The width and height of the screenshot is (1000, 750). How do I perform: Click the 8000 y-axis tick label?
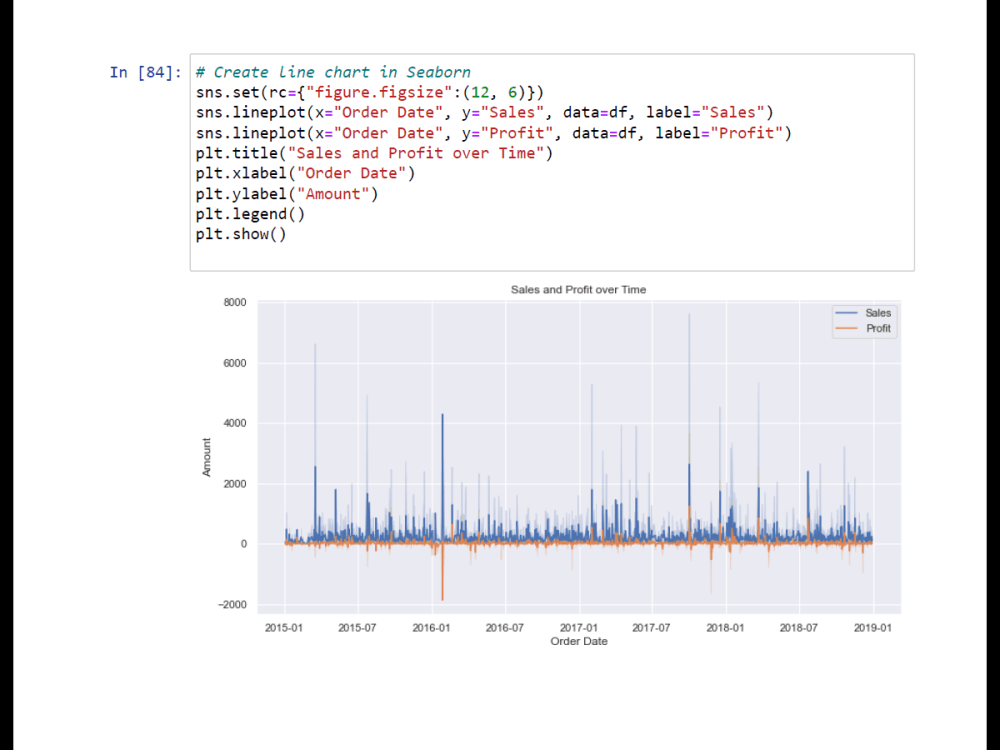(x=235, y=302)
